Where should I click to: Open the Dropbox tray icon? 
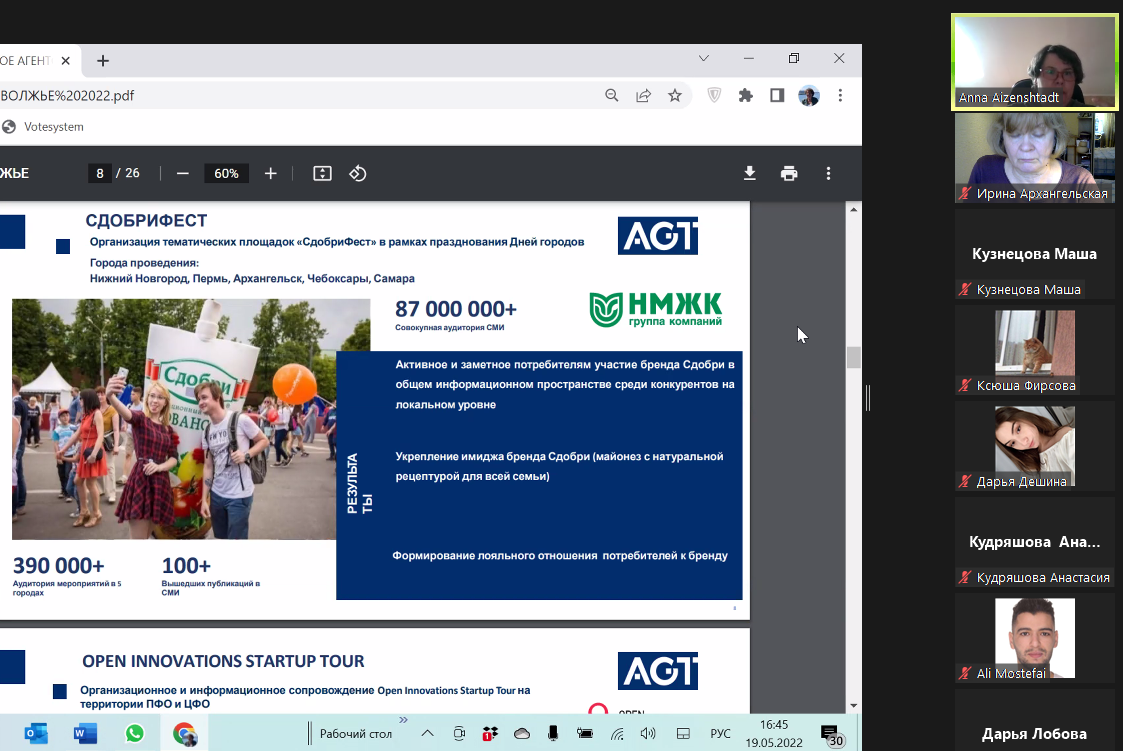tap(490, 733)
